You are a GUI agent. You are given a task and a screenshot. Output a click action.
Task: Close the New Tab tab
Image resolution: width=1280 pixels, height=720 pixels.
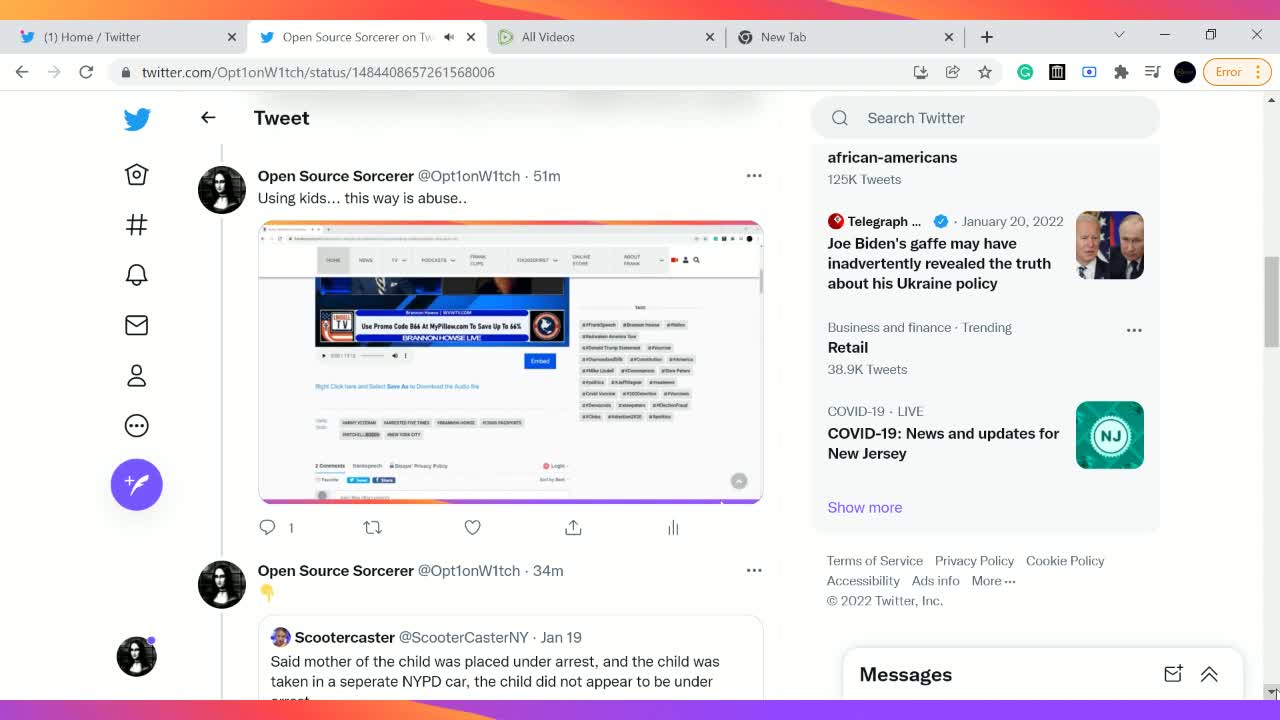click(x=949, y=37)
